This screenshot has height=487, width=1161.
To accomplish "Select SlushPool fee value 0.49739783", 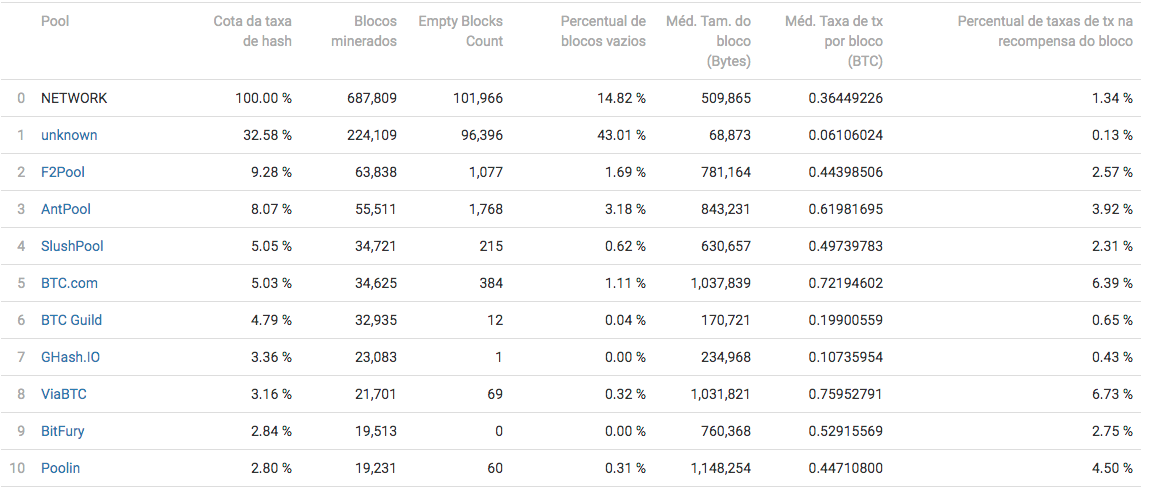I will [846, 246].
